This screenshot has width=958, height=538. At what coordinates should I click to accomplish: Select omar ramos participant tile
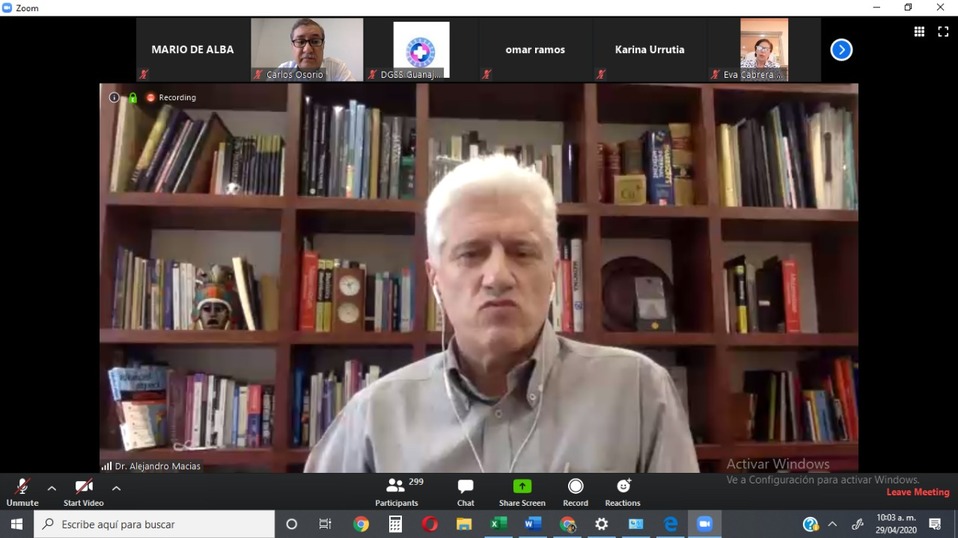coord(535,49)
